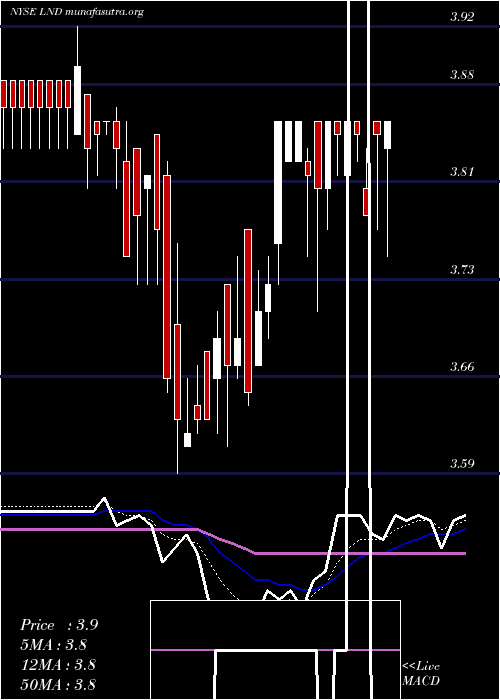500x700 pixels.
Task: Click the Price : 3.9 readout
Action: coord(59,625)
